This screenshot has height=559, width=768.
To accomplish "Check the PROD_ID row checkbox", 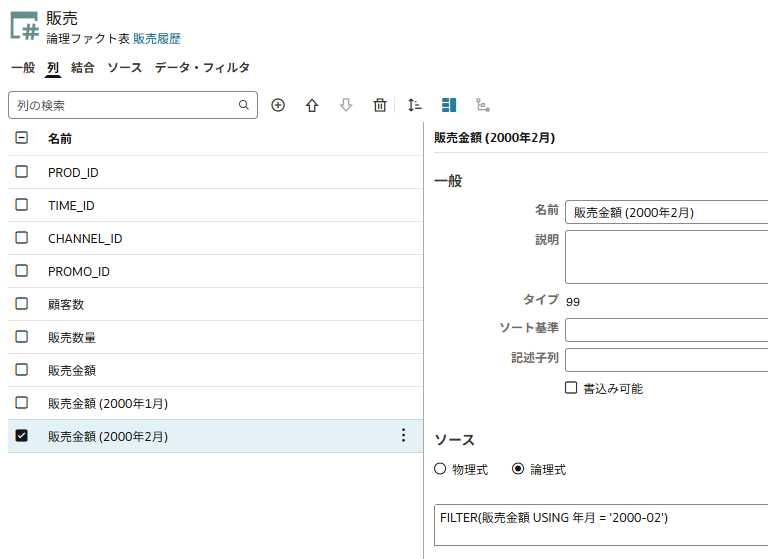I will point(22,171).
